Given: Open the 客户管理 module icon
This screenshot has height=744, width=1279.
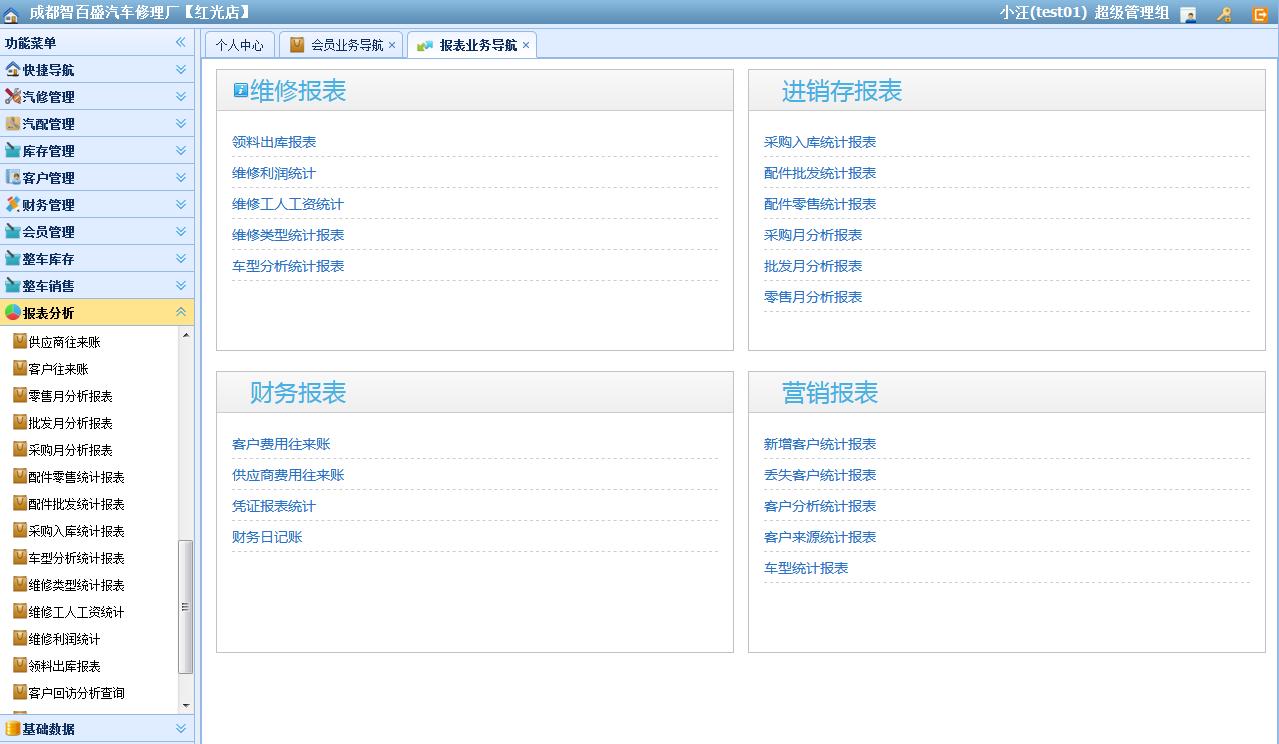Looking at the screenshot, I should tap(13, 176).
